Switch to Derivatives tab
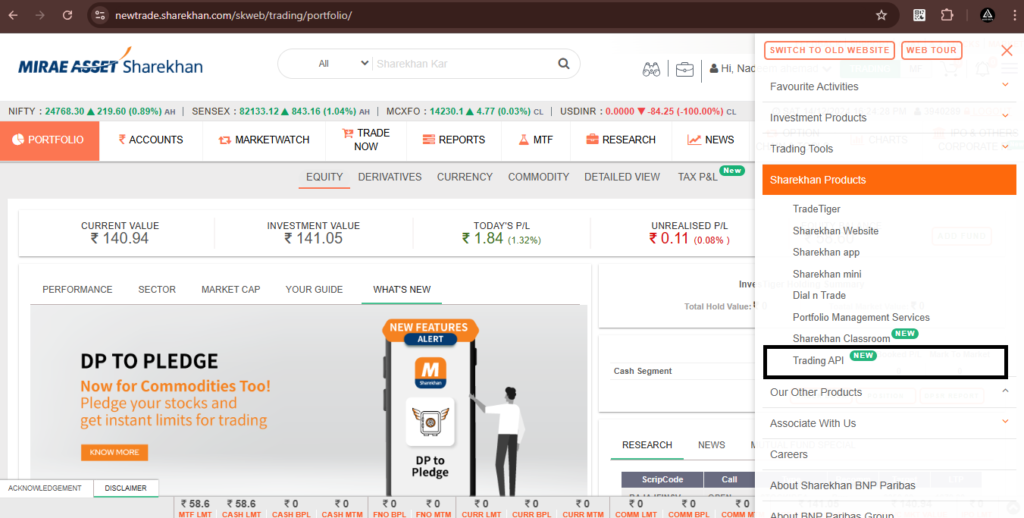Screen dimensions: 1024x518 coord(389,177)
